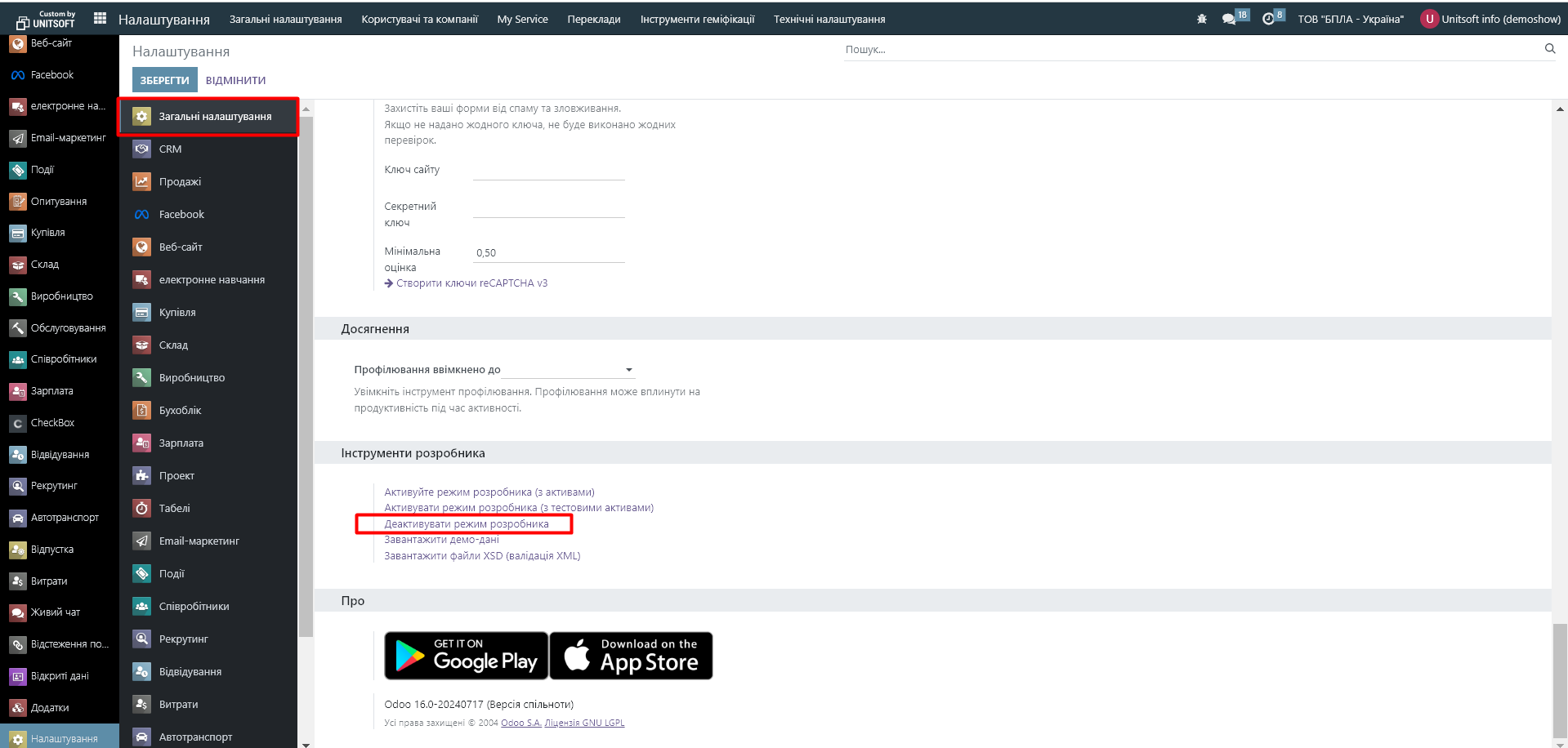
Task: Open the activities clock icon
Action: 1268,19
